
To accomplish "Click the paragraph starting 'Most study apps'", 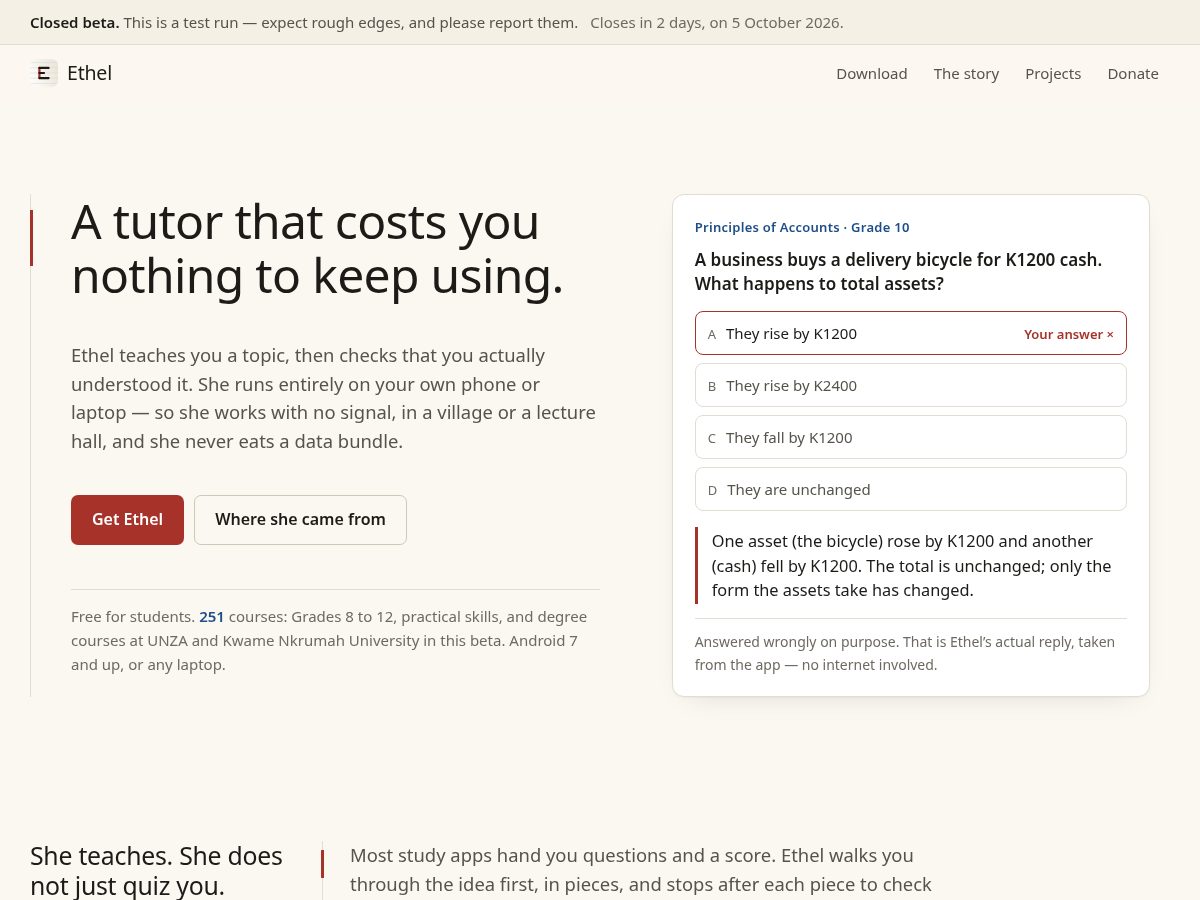I will coord(641,871).
